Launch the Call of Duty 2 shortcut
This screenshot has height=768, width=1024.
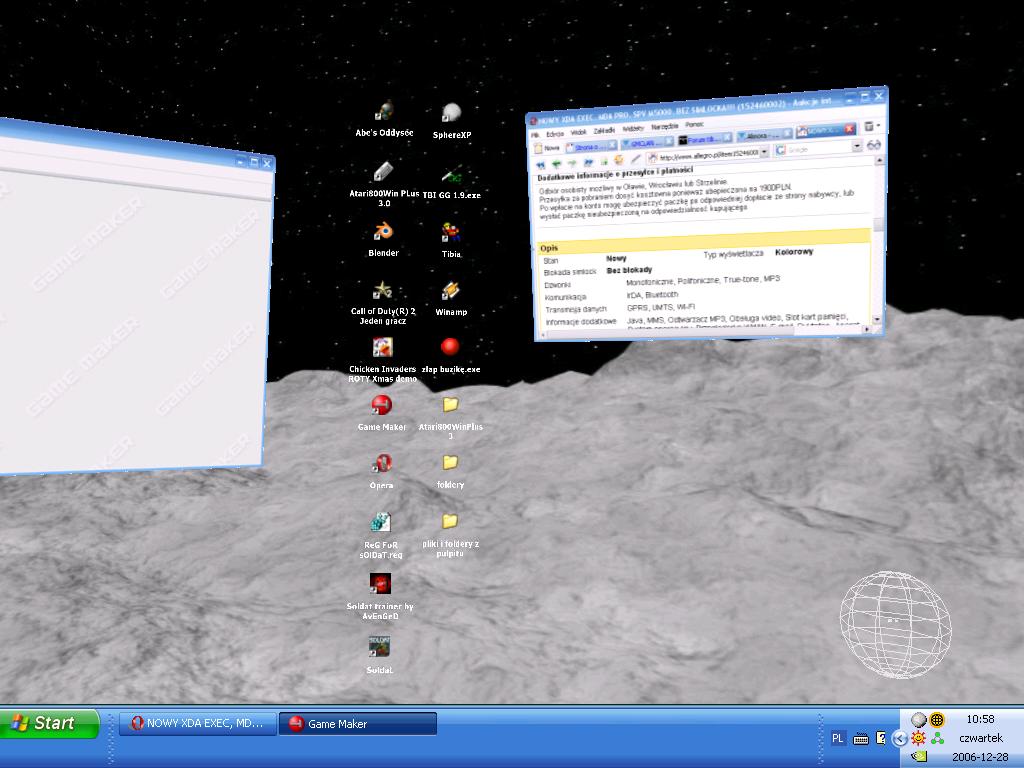(382, 291)
